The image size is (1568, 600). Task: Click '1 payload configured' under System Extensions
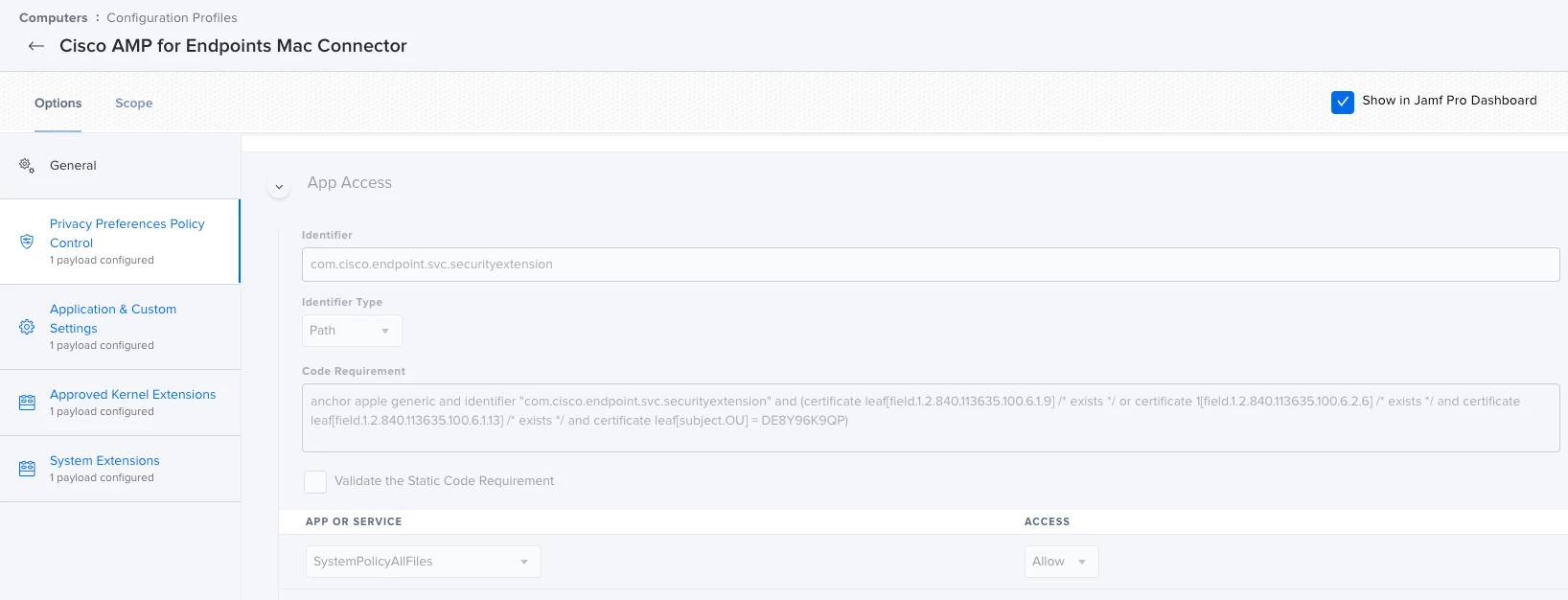click(x=102, y=478)
